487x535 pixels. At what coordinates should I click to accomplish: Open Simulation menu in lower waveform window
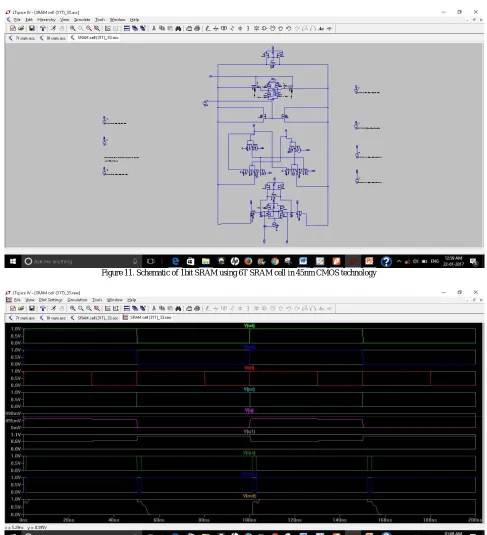(x=77, y=300)
